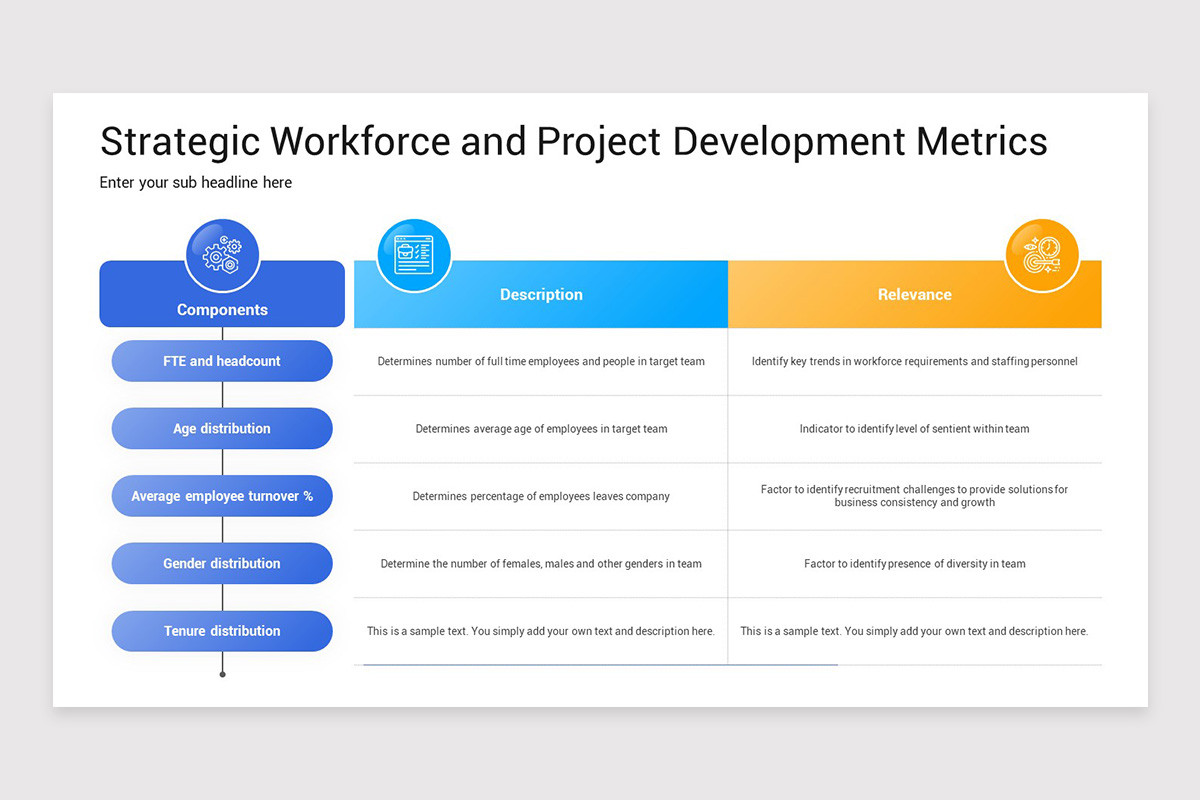Click the timeline end dot below Tenure distribution
This screenshot has height=800, width=1200.
(222, 674)
